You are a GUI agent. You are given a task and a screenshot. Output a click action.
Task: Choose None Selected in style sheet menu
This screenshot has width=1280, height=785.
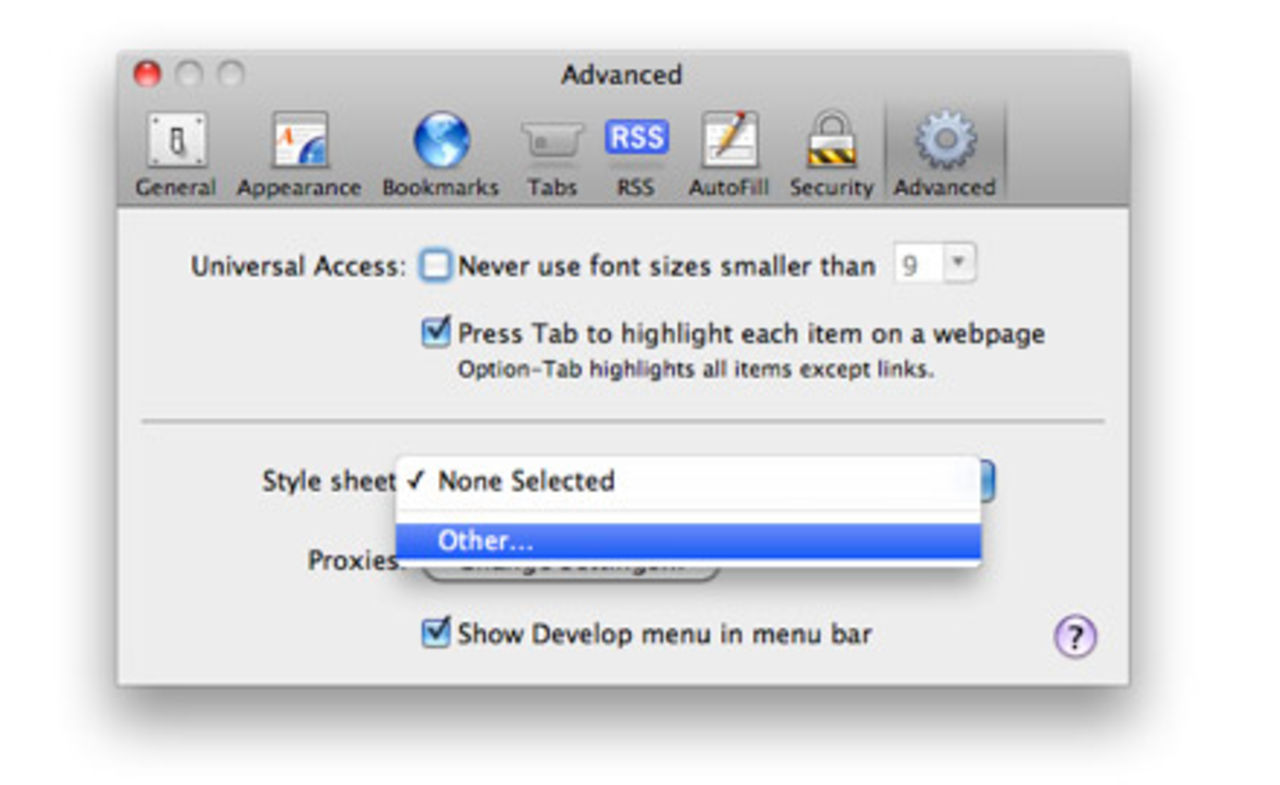pyautogui.click(x=526, y=481)
